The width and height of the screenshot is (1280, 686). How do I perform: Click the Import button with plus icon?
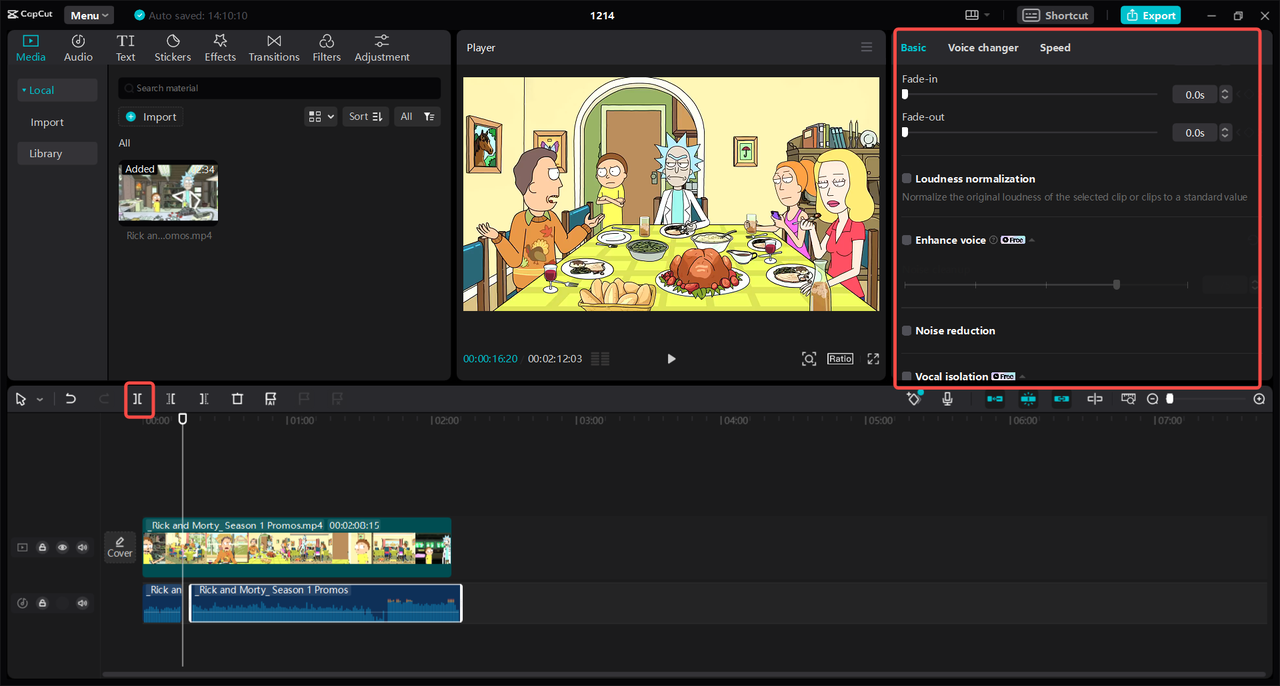pos(151,117)
